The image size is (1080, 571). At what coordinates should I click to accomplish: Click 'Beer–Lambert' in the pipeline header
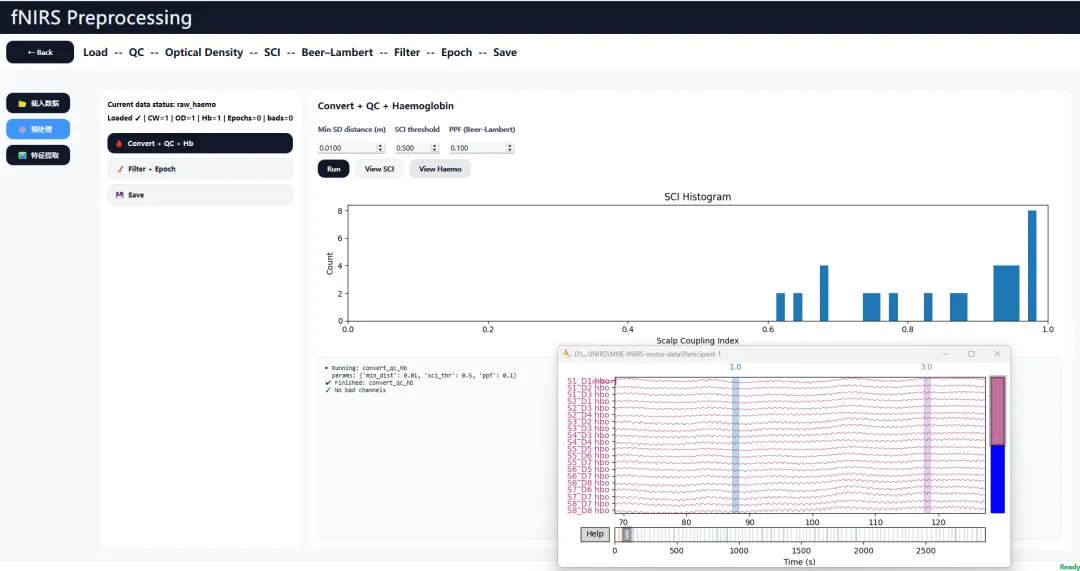coord(337,52)
